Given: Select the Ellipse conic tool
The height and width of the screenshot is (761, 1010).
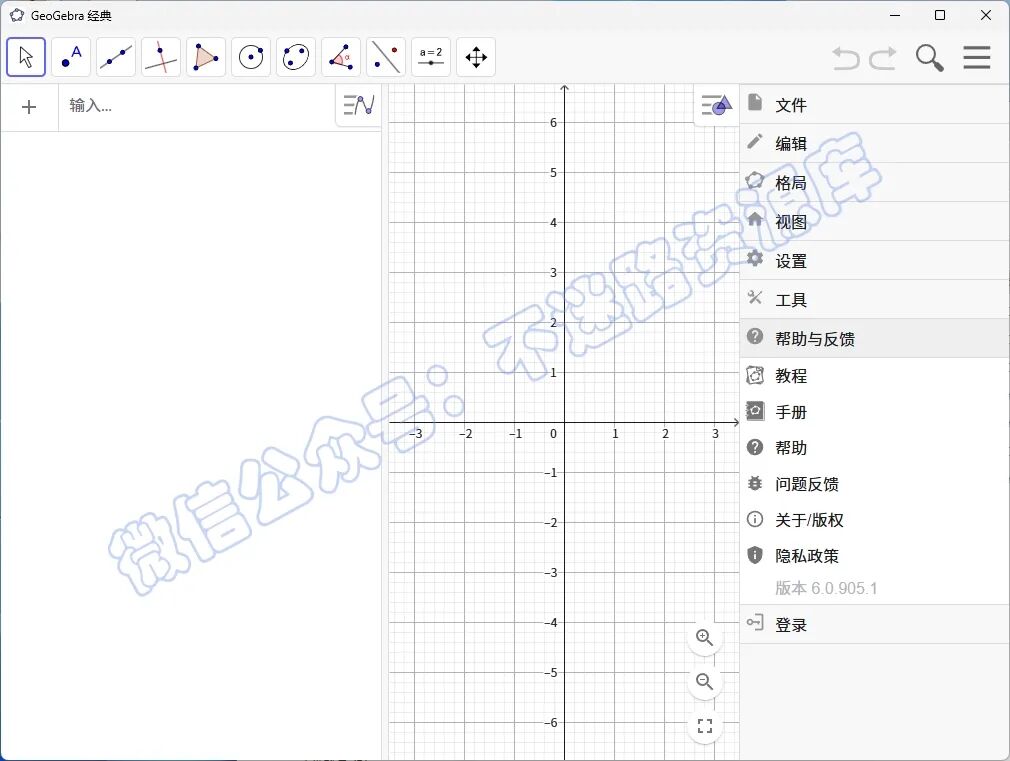Looking at the screenshot, I should point(296,57).
